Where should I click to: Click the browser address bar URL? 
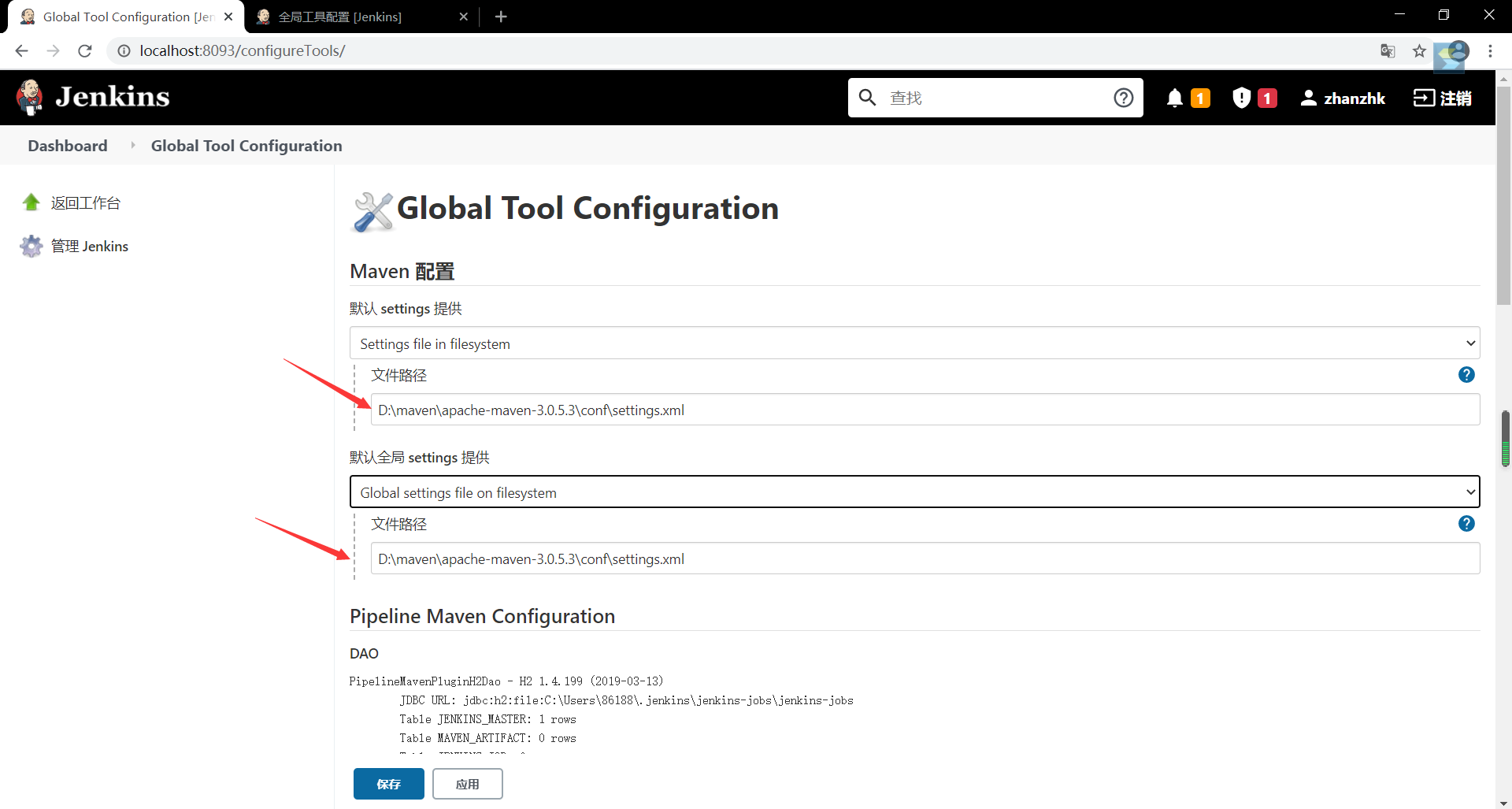[x=243, y=50]
